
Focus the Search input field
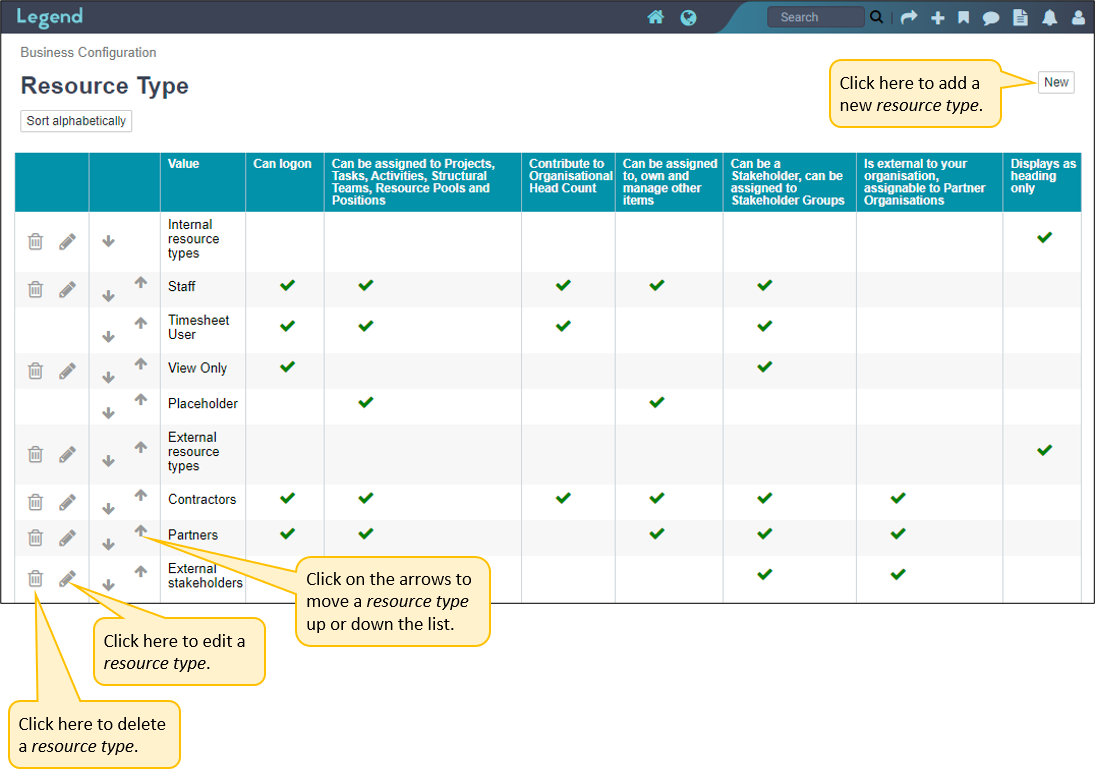[816, 17]
